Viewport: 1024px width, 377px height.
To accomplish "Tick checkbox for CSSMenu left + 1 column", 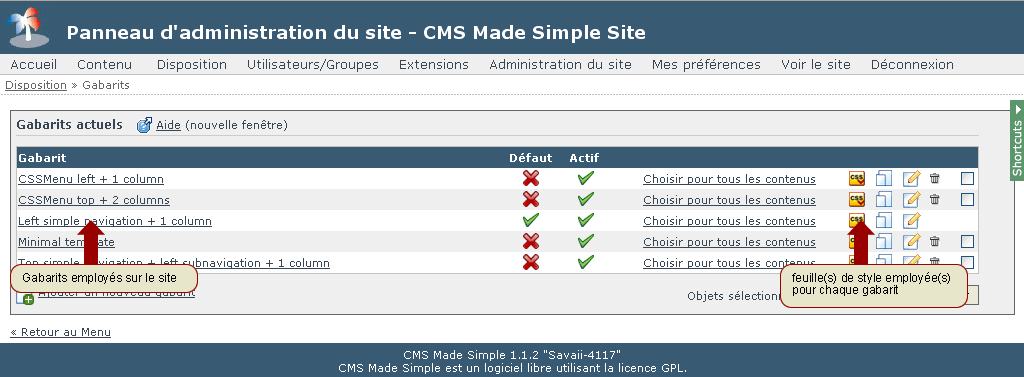I will 968,178.
